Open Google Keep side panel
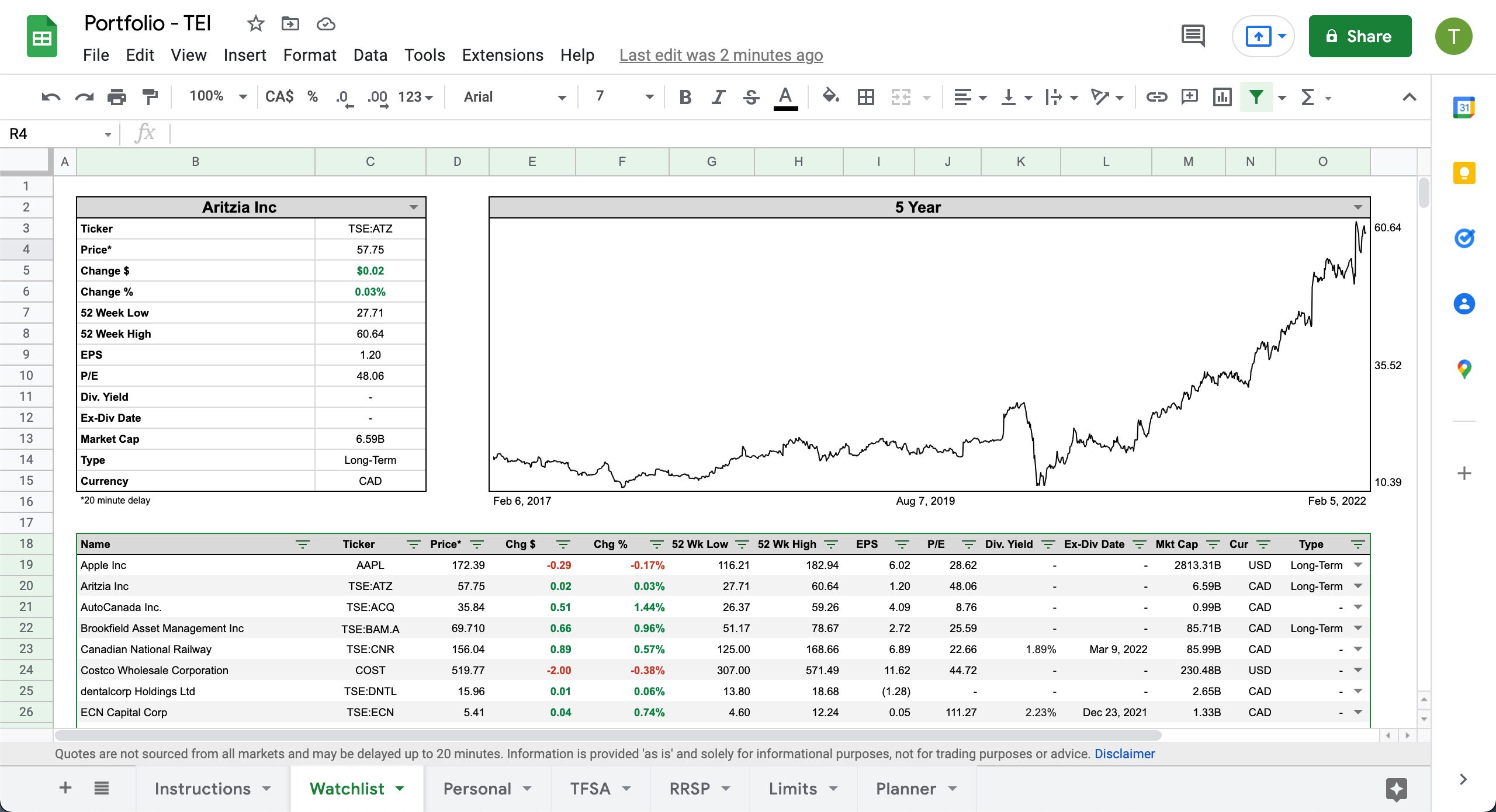Viewport: 1496px width, 812px height. pyautogui.click(x=1464, y=173)
